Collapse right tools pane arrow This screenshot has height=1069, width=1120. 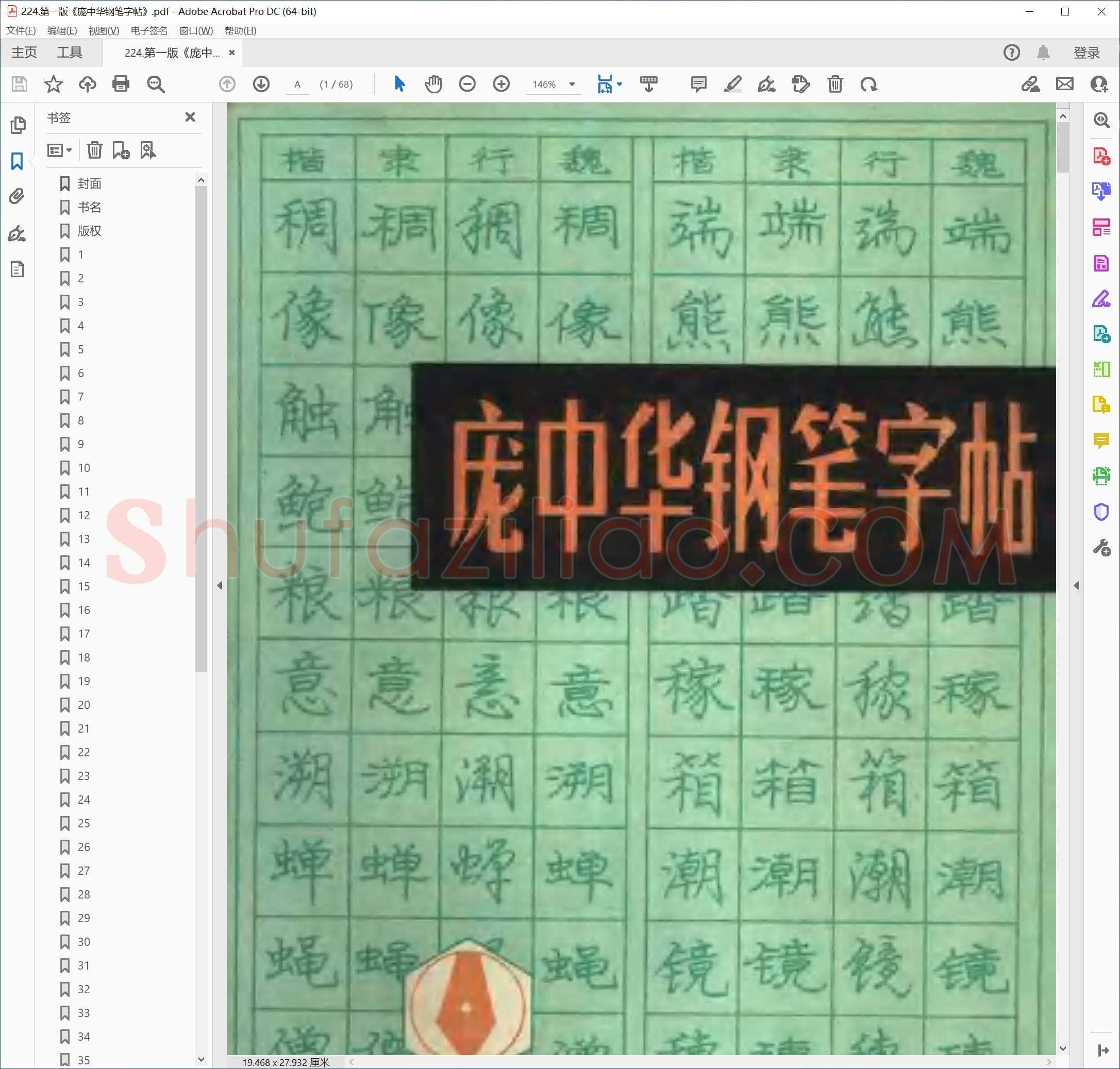[x=1076, y=585]
